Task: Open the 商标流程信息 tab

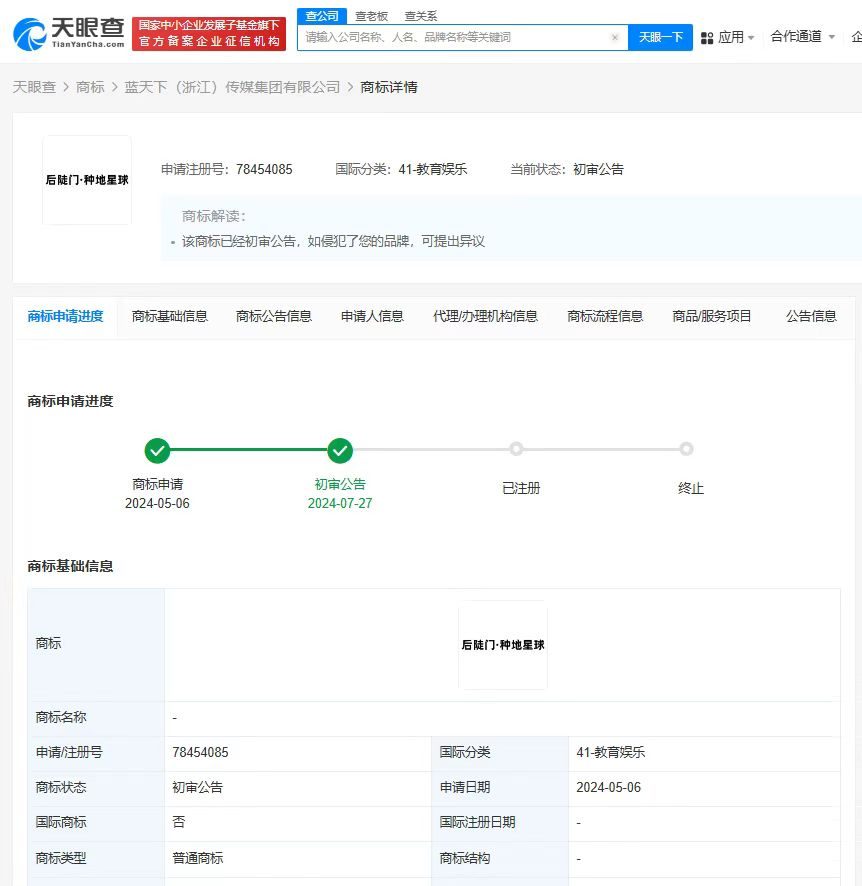Action: (x=605, y=316)
